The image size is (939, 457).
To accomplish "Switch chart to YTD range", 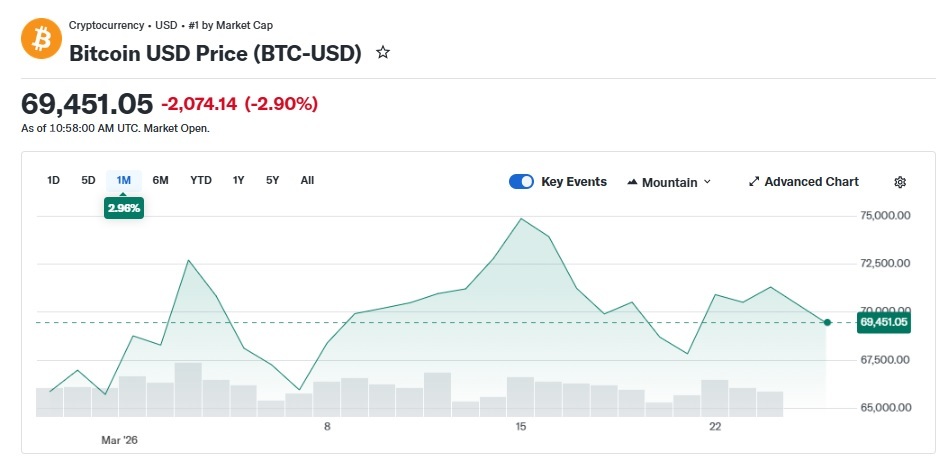I will 201,180.
